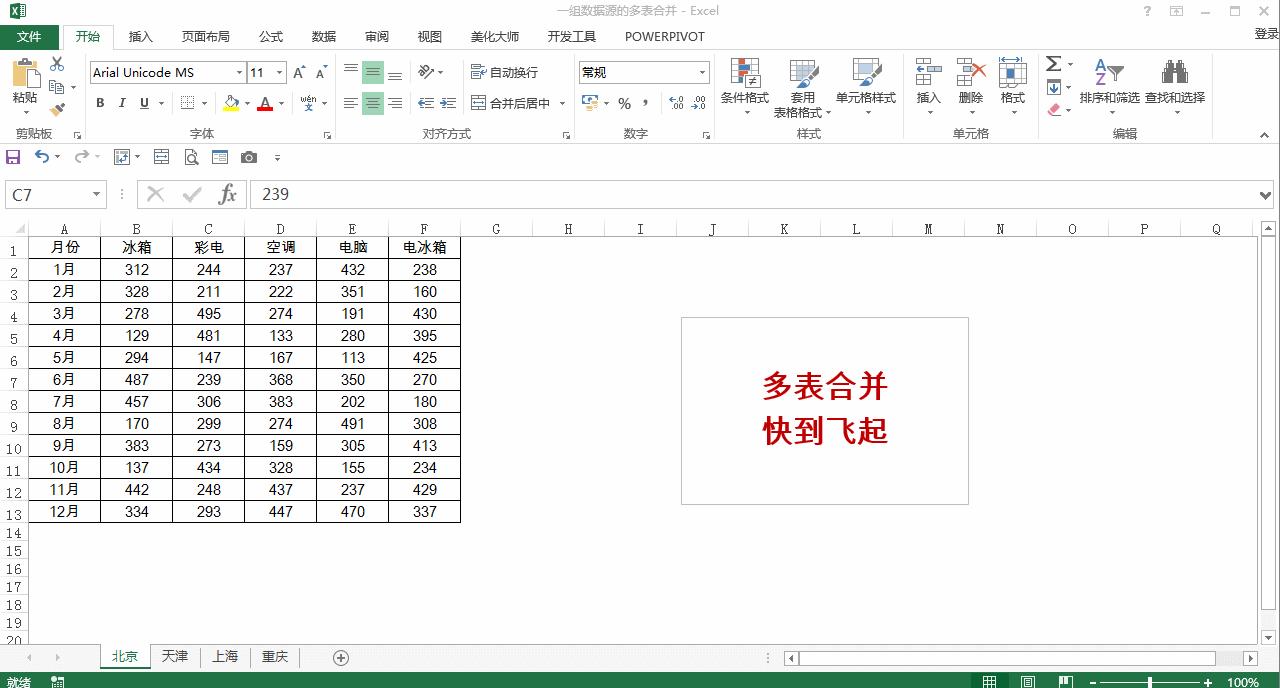
Task: Click the comma style icon
Action: pyautogui.click(x=646, y=103)
